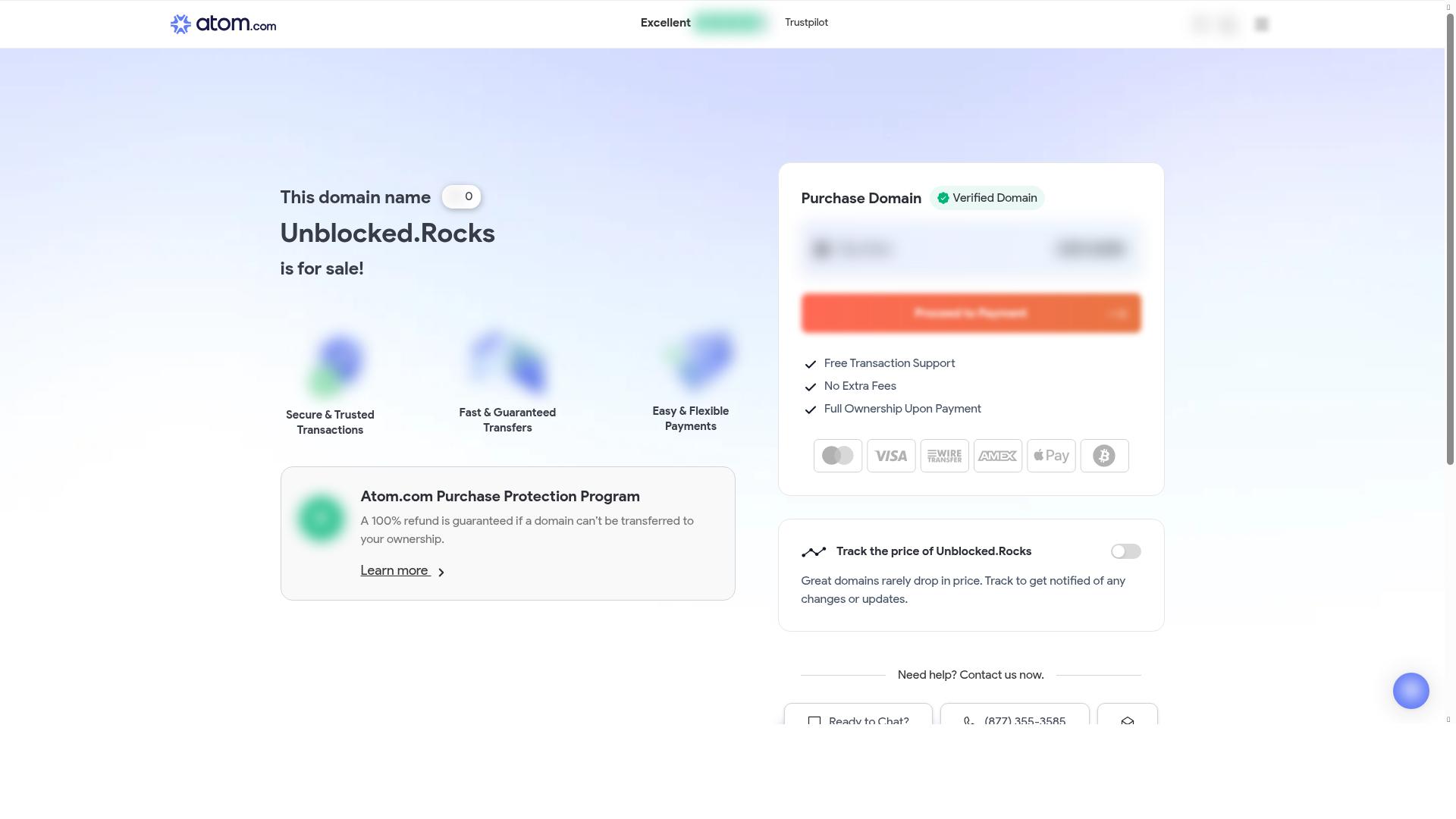Click the Learn more chevron arrow

pos(441,573)
